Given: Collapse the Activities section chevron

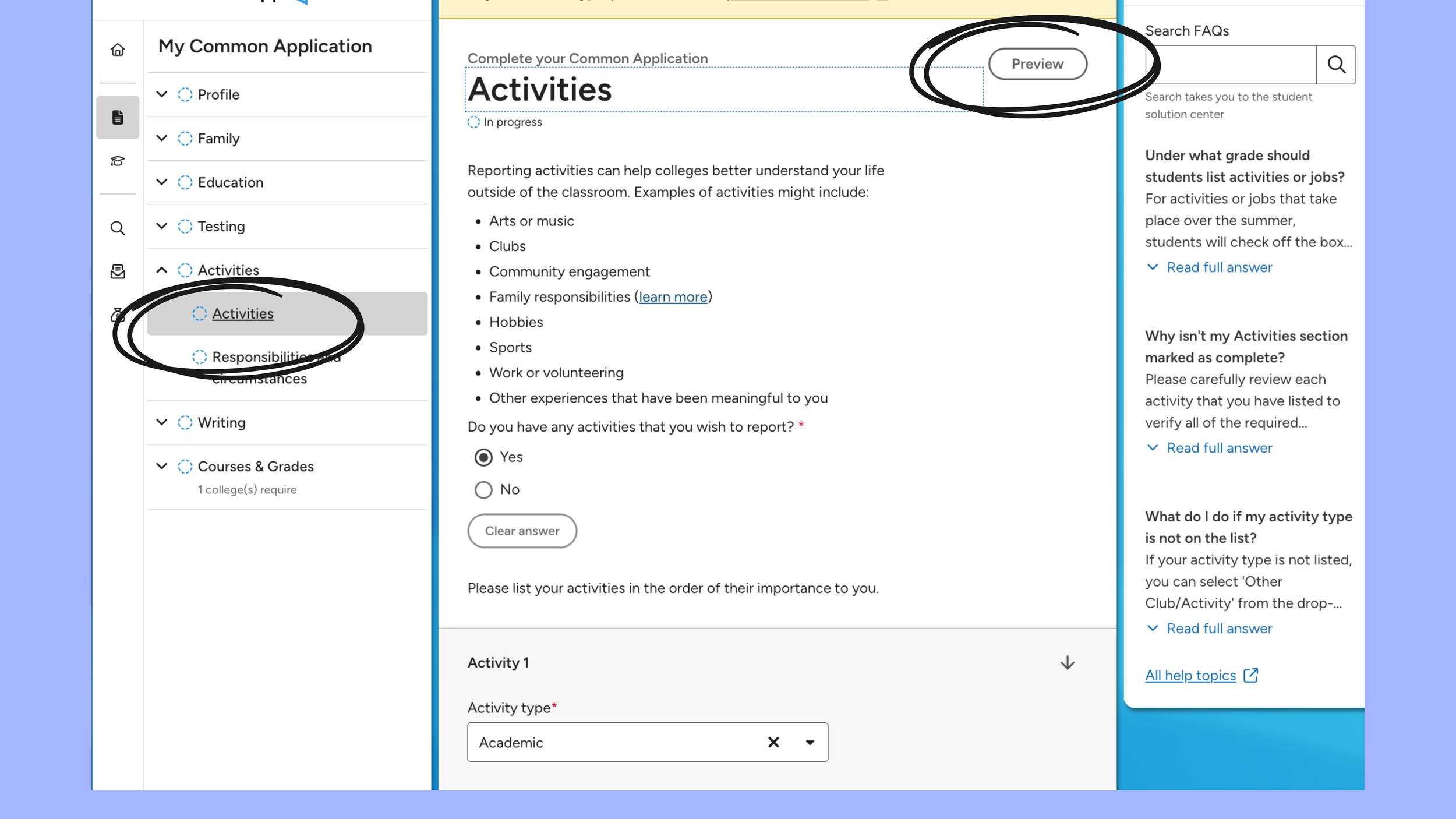Looking at the screenshot, I should pos(162,270).
